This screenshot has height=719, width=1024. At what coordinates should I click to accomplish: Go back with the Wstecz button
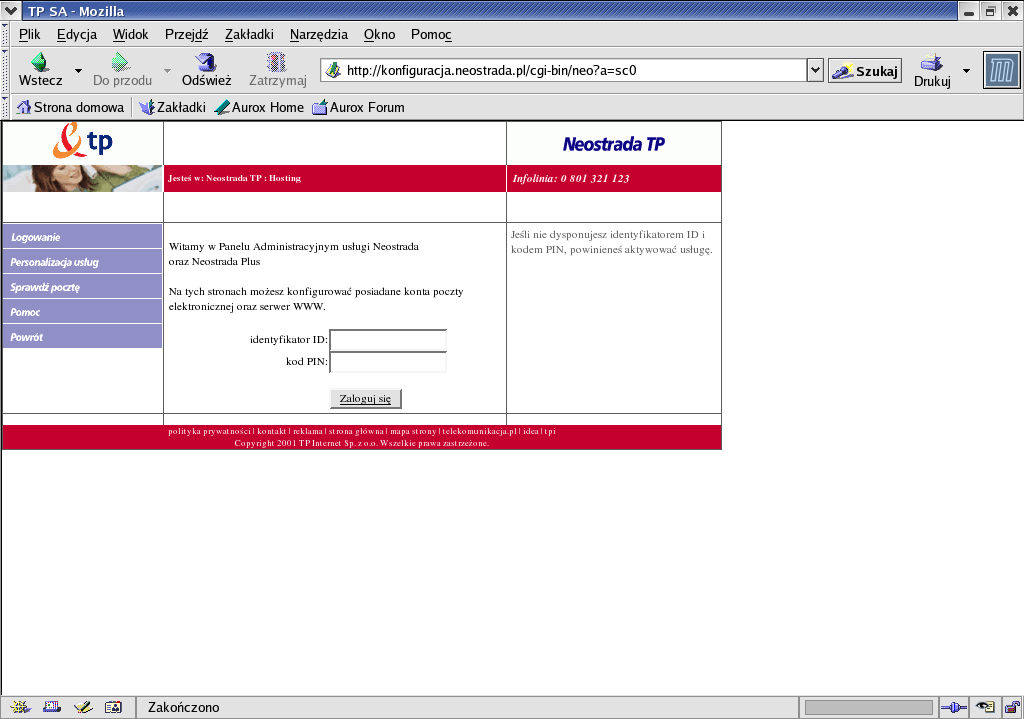[40, 70]
